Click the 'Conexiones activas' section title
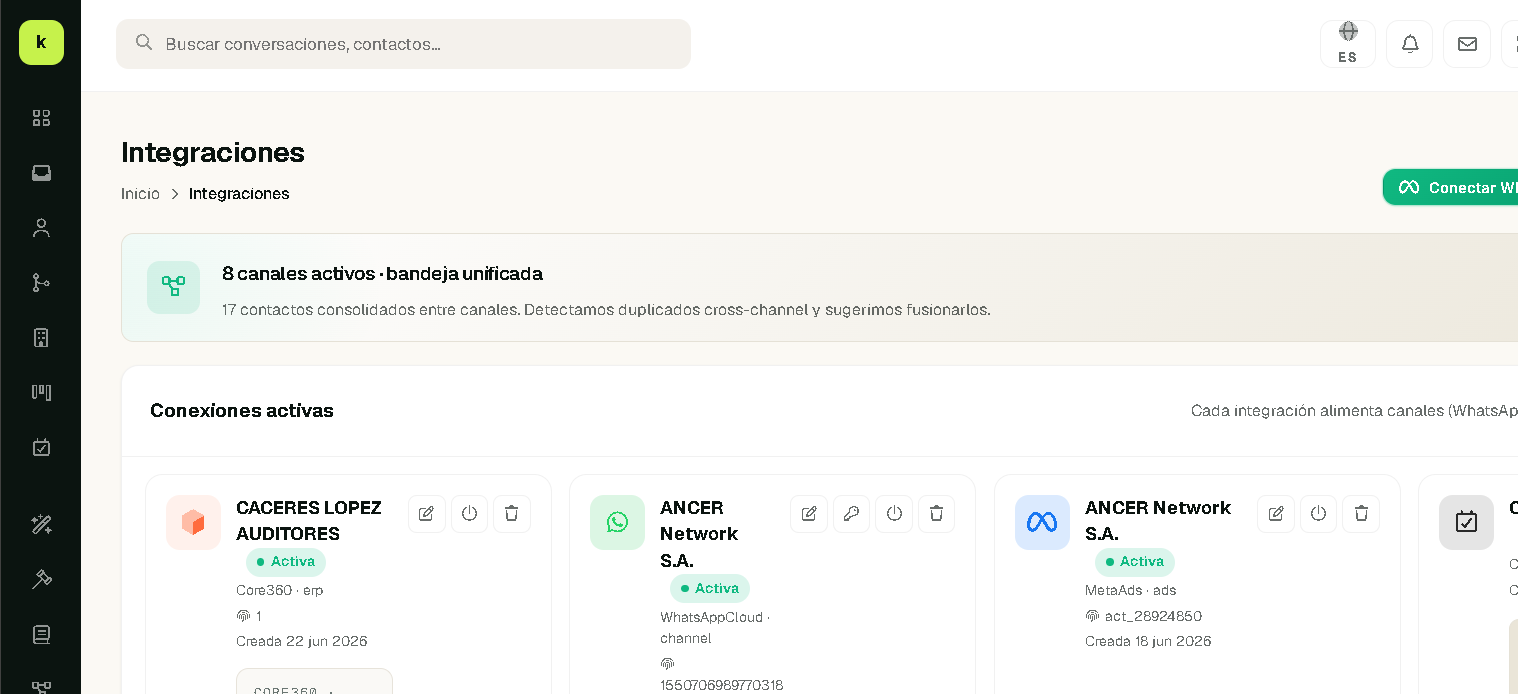This screenshot has height=694, width=1518. click(242, 411)
